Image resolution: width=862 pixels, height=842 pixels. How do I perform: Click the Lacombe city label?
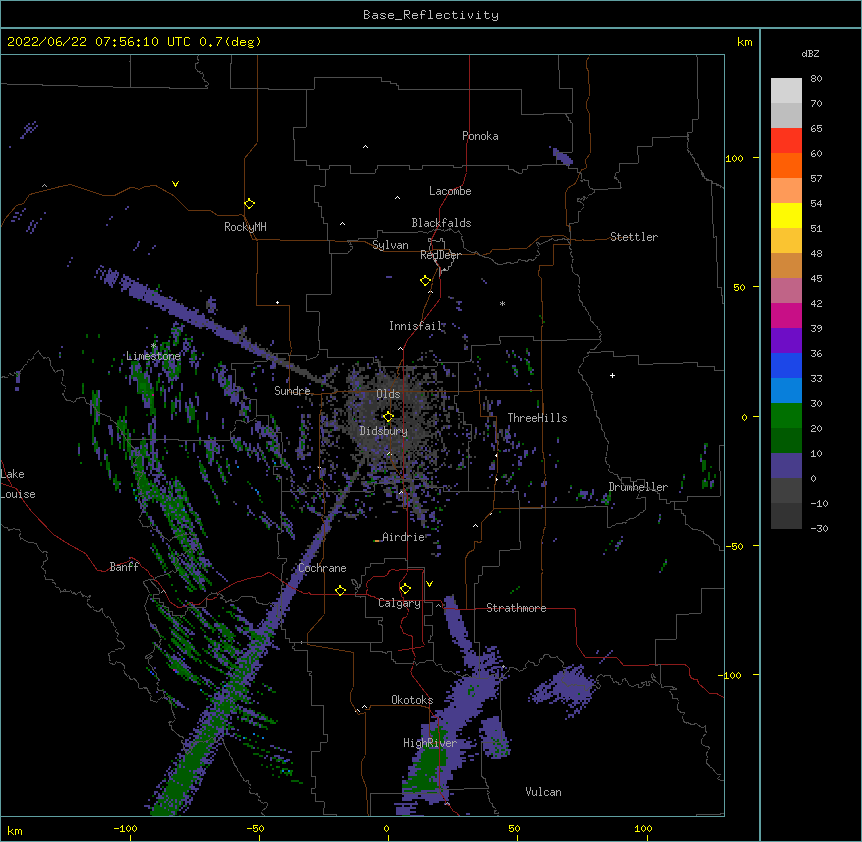point(450,191)
